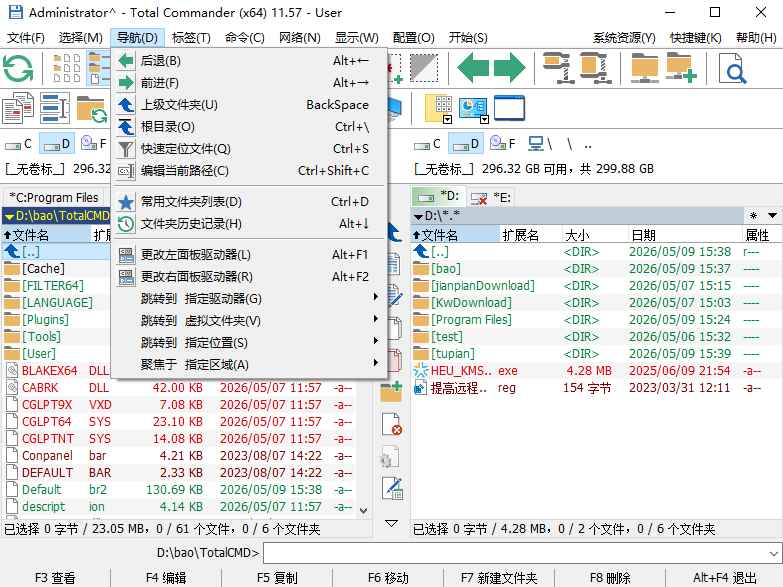Select drive D in right drive bar
The image size is (783, 587).
pos(466,144)
